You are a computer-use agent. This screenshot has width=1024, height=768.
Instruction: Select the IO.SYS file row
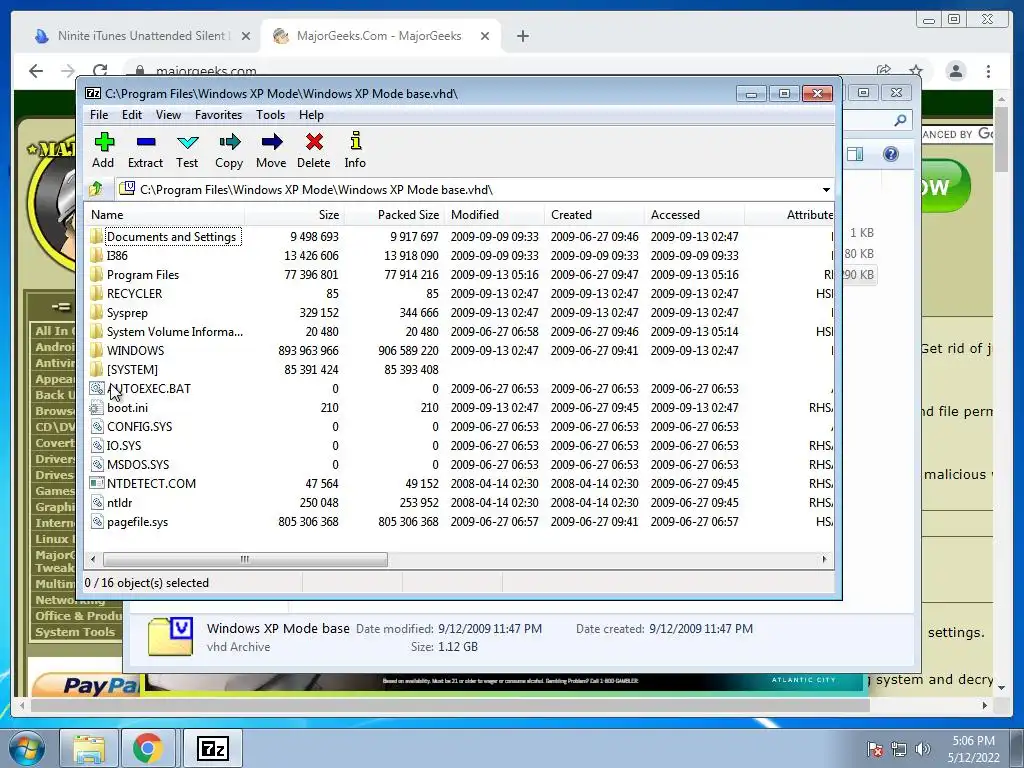pyautogui.click(x=459, y=445)
